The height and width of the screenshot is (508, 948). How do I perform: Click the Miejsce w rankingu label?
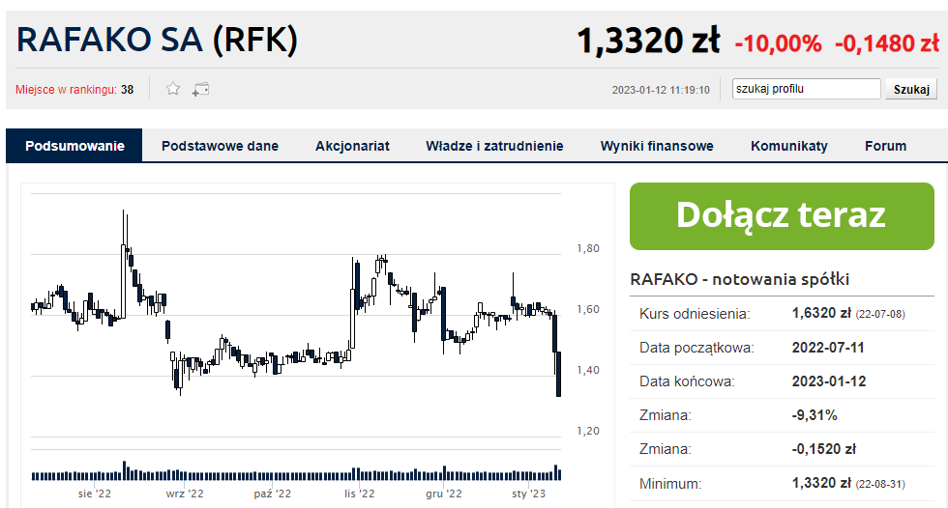click(x=66, y=90)
